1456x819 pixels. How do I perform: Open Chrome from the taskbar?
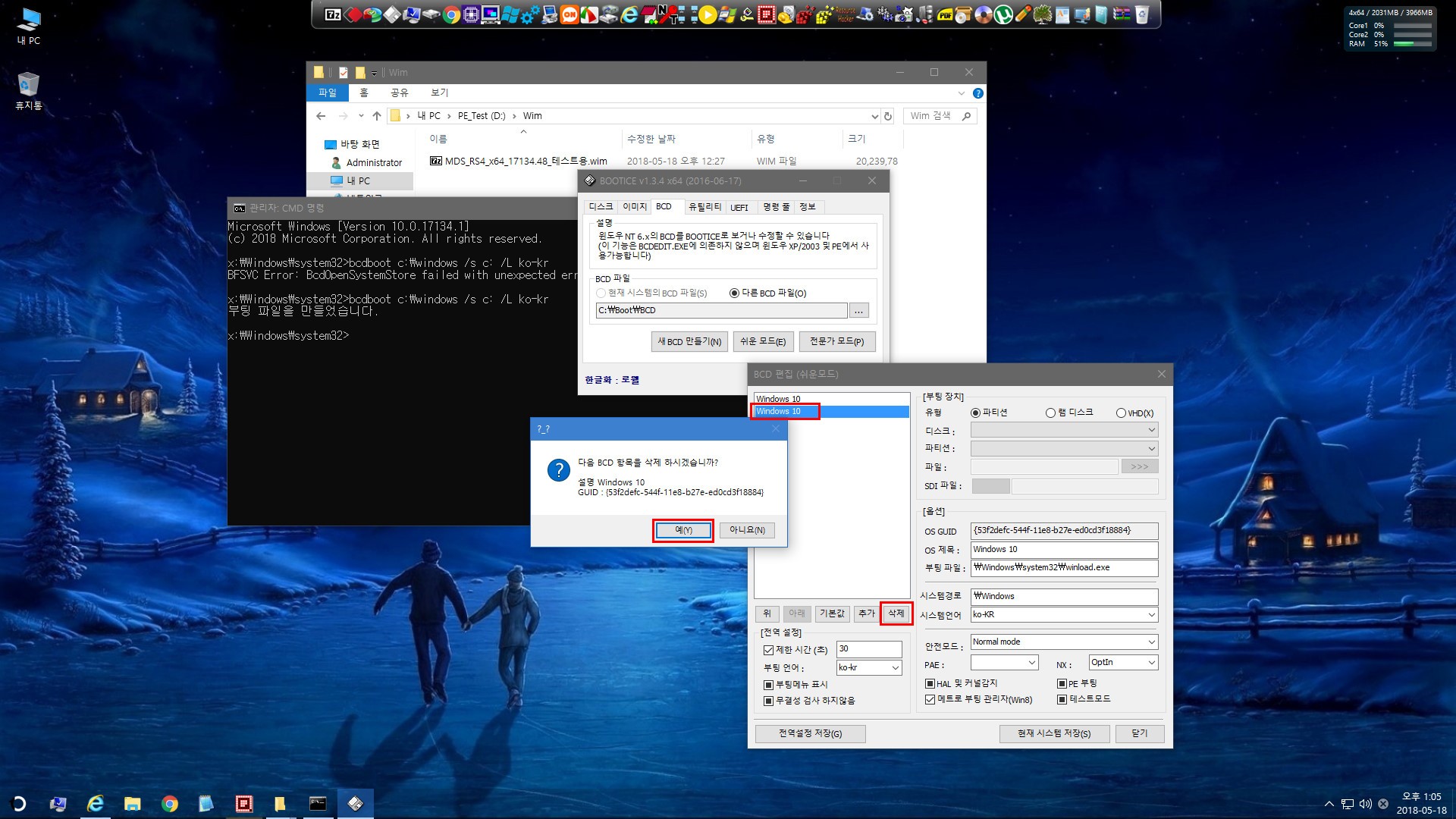click(x=170, y=804)
